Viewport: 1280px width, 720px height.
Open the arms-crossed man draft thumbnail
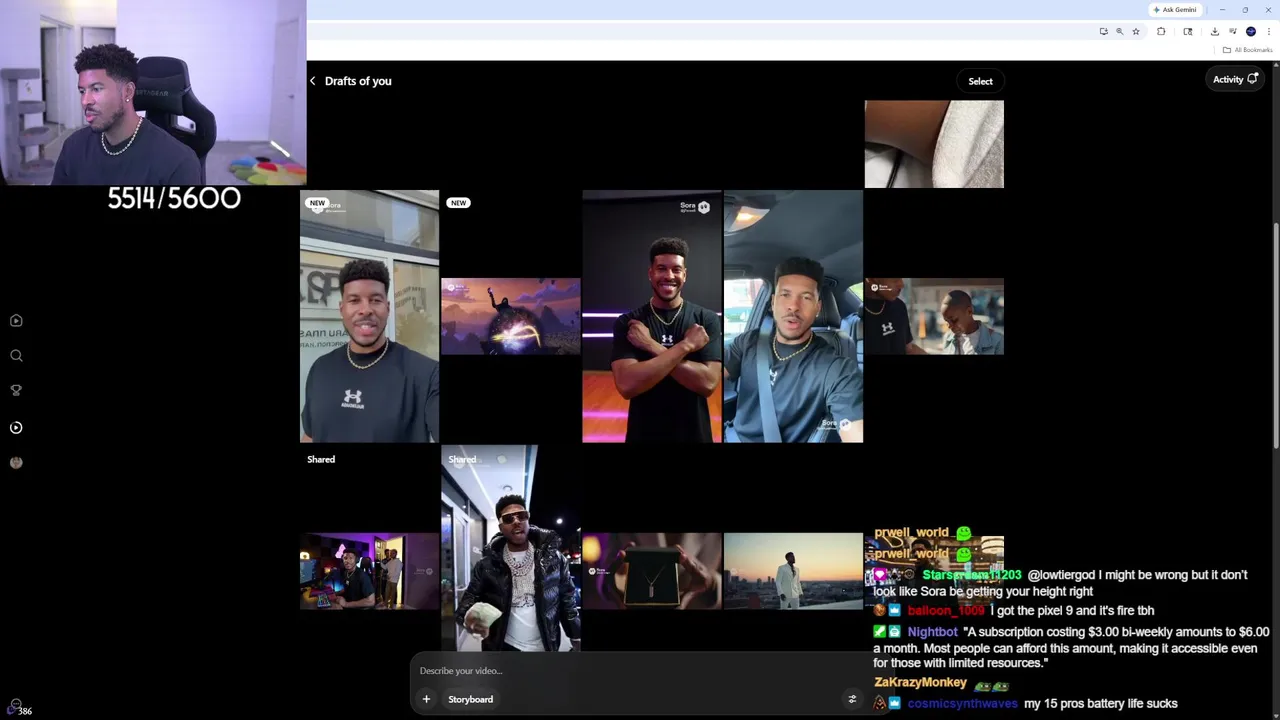652,316
